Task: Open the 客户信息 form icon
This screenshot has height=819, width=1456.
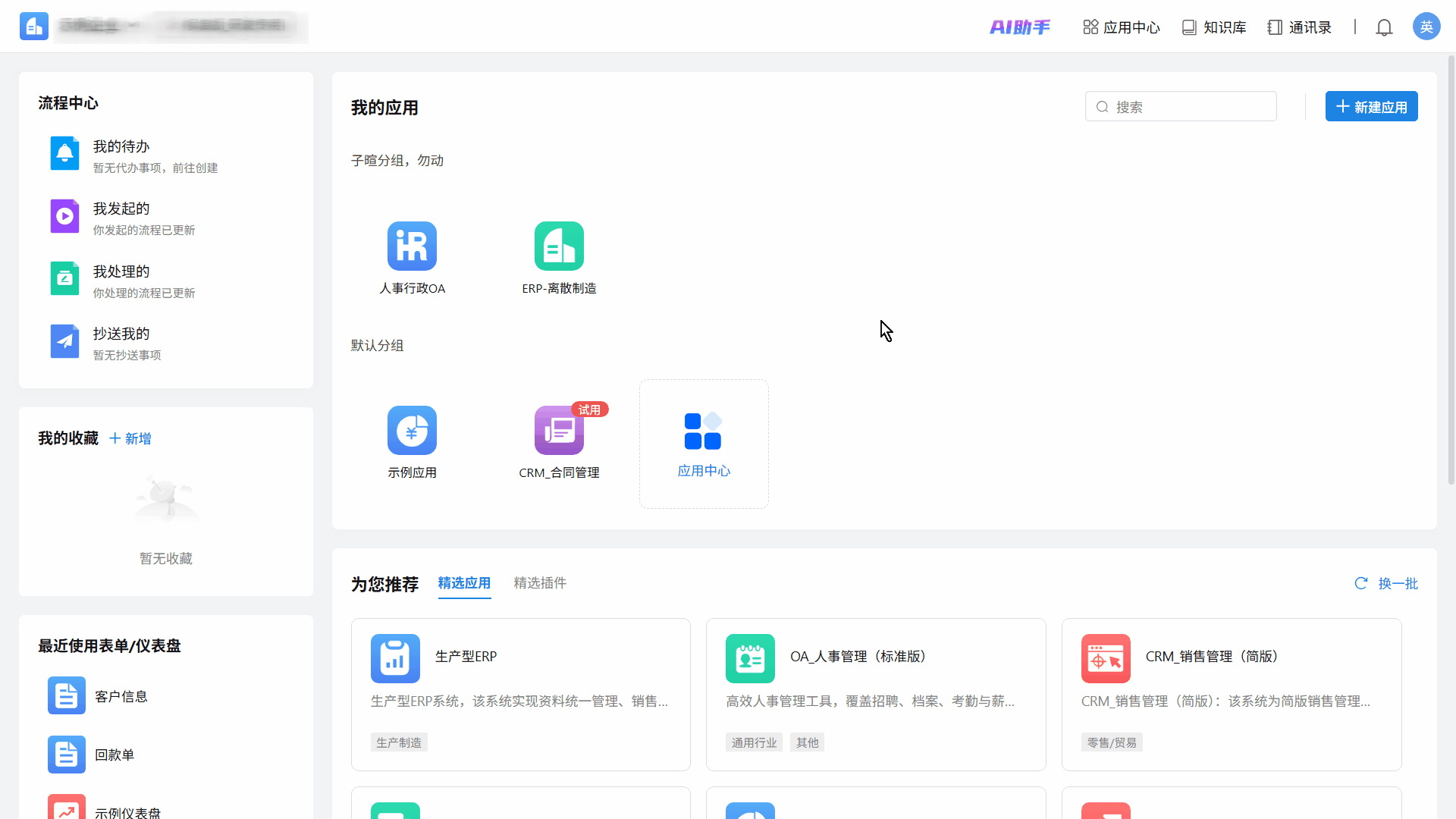Action: 66,695
